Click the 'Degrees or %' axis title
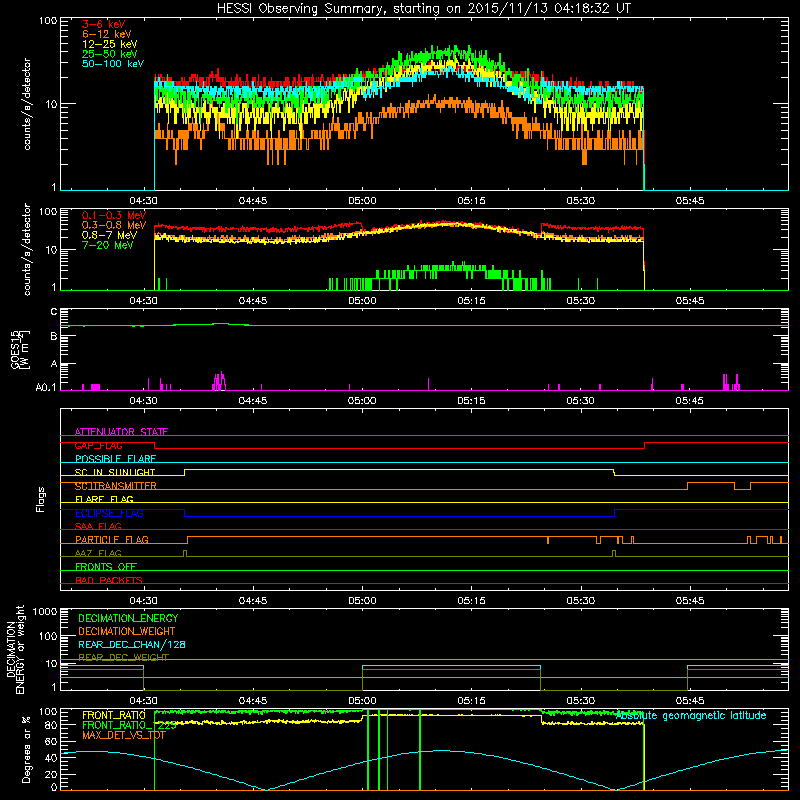 point(26,750)
